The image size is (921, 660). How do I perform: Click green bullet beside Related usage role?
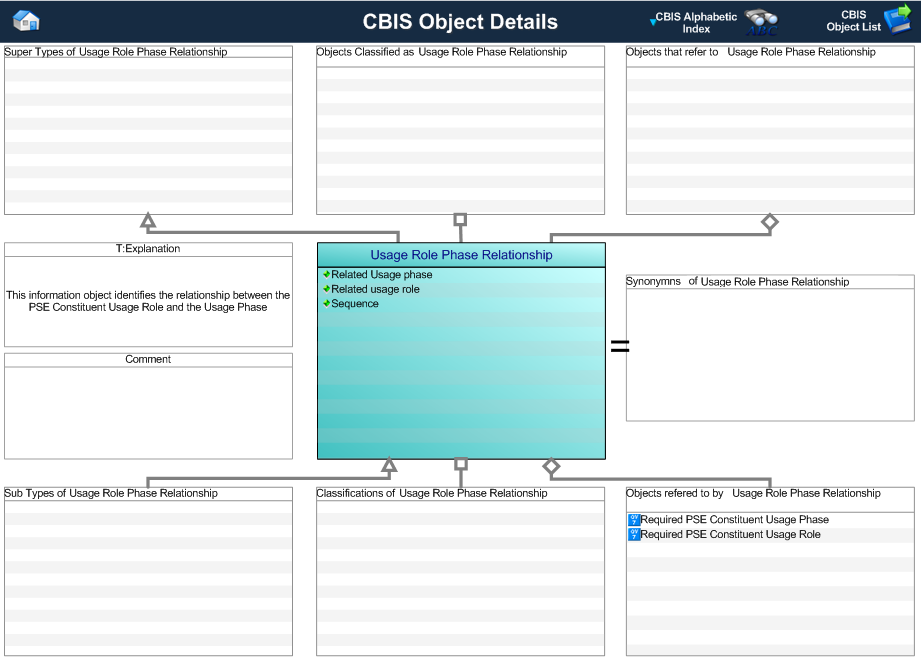click(327, 289)
